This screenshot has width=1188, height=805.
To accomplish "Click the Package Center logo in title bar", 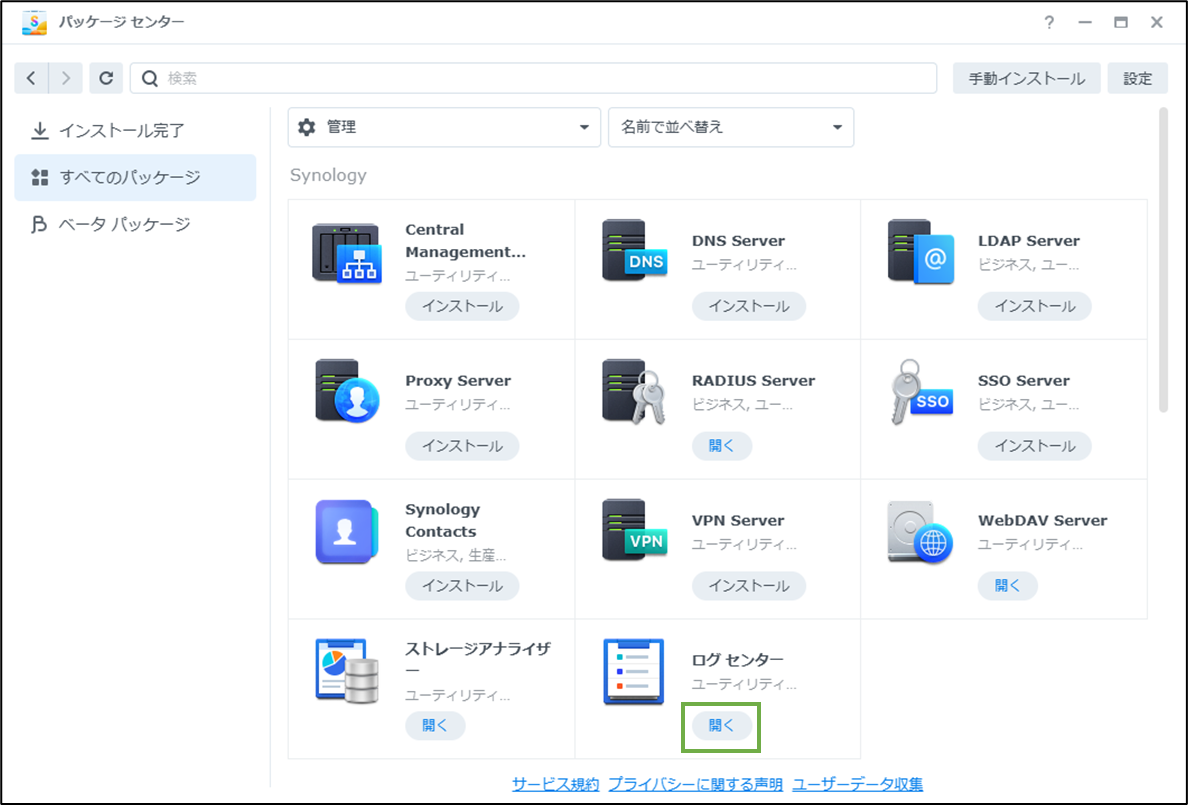I will tap(34, 23).
